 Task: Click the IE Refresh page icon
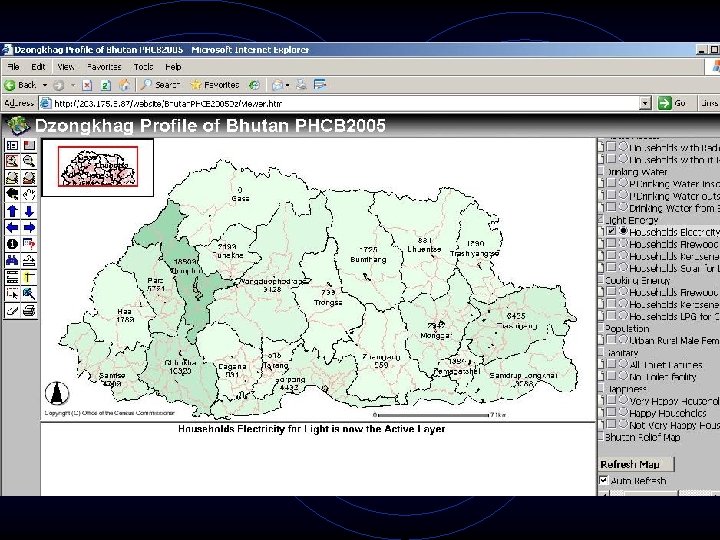106,85
